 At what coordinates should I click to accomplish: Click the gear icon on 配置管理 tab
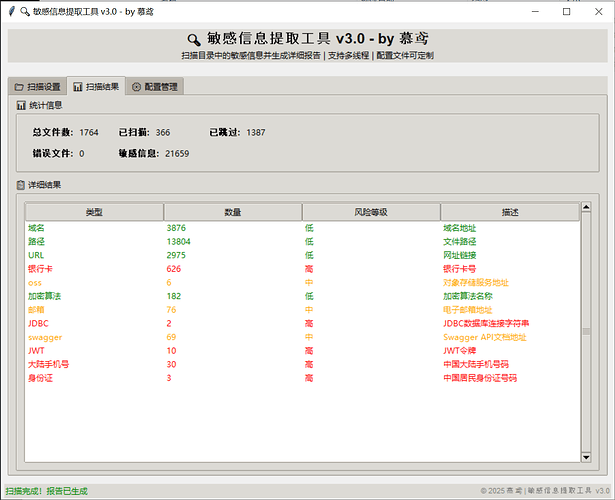coord(136,87)
